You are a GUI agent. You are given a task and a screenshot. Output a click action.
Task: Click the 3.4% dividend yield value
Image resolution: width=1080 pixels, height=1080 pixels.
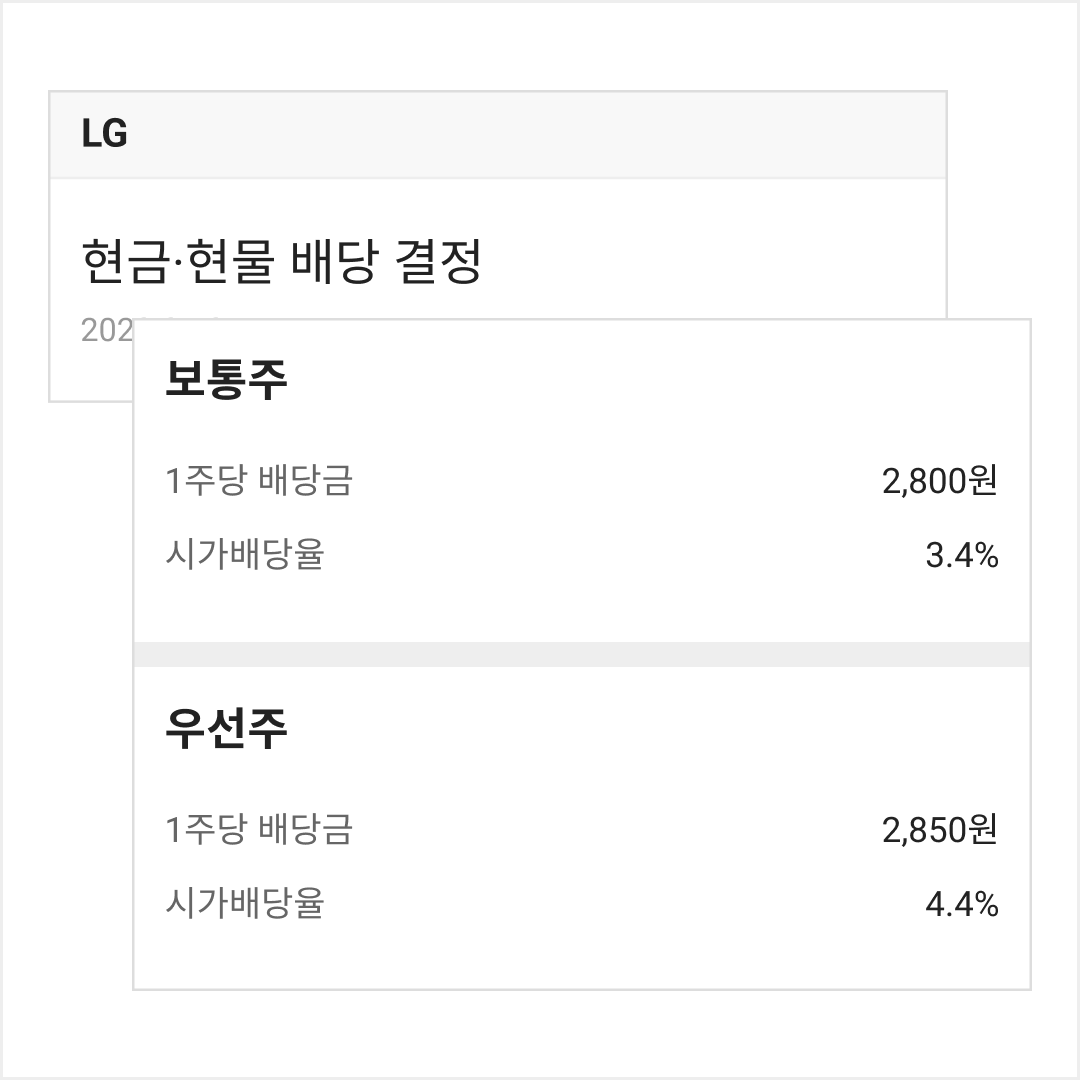coord(962,555)
